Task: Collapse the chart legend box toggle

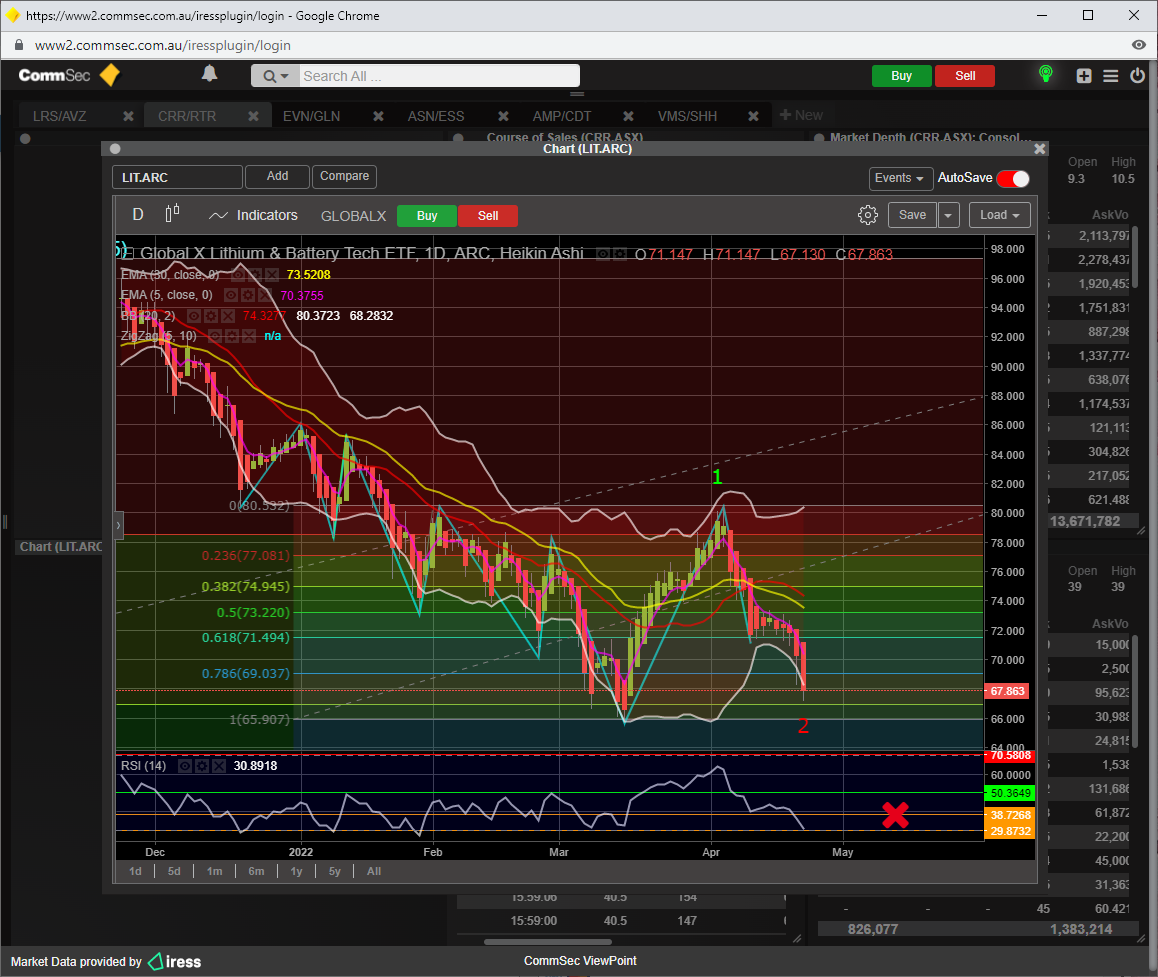Action: (128, 253)
